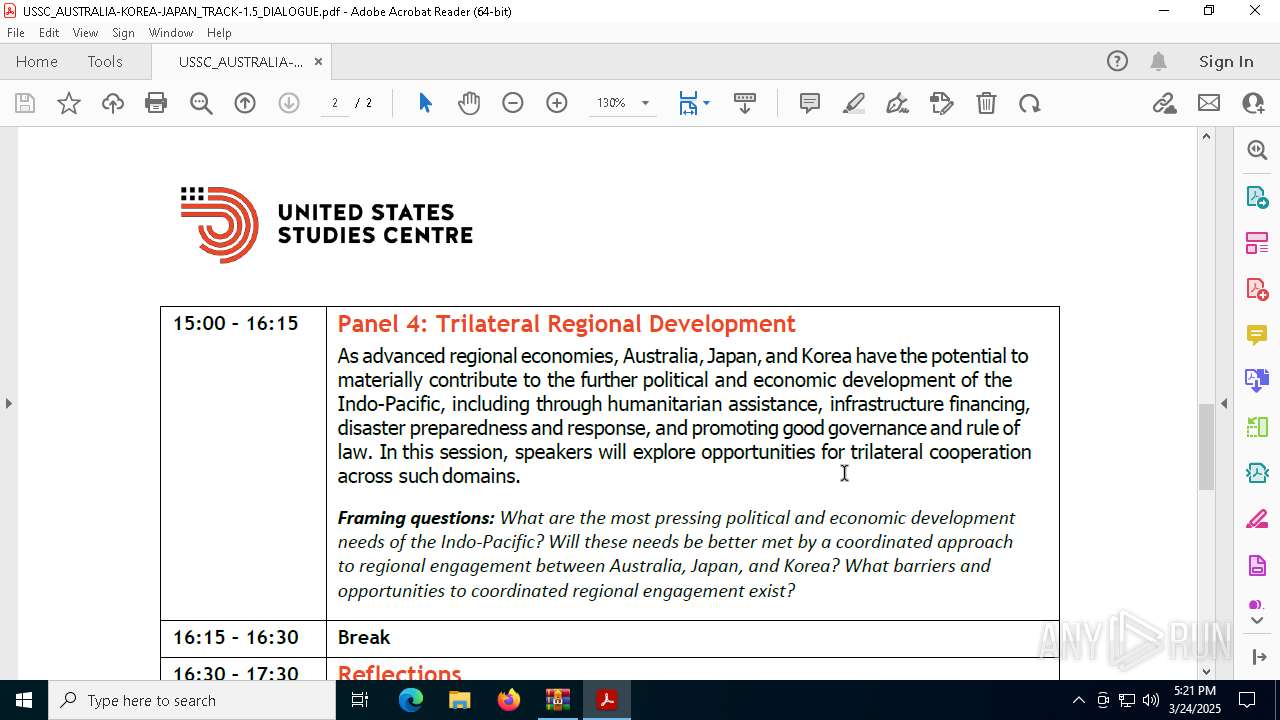Click the page number input field
Viewport: 1280px width, 720px height.
click(335, 103)
